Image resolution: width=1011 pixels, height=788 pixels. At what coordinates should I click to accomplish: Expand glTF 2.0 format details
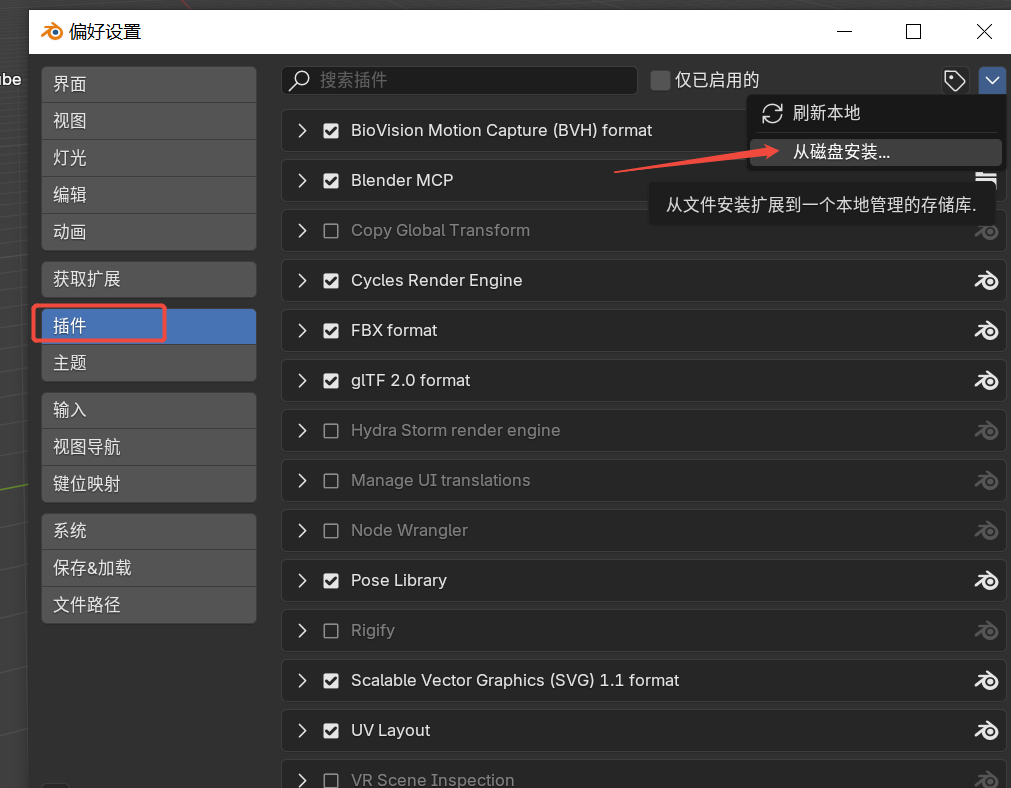click(x=302, y=380)
